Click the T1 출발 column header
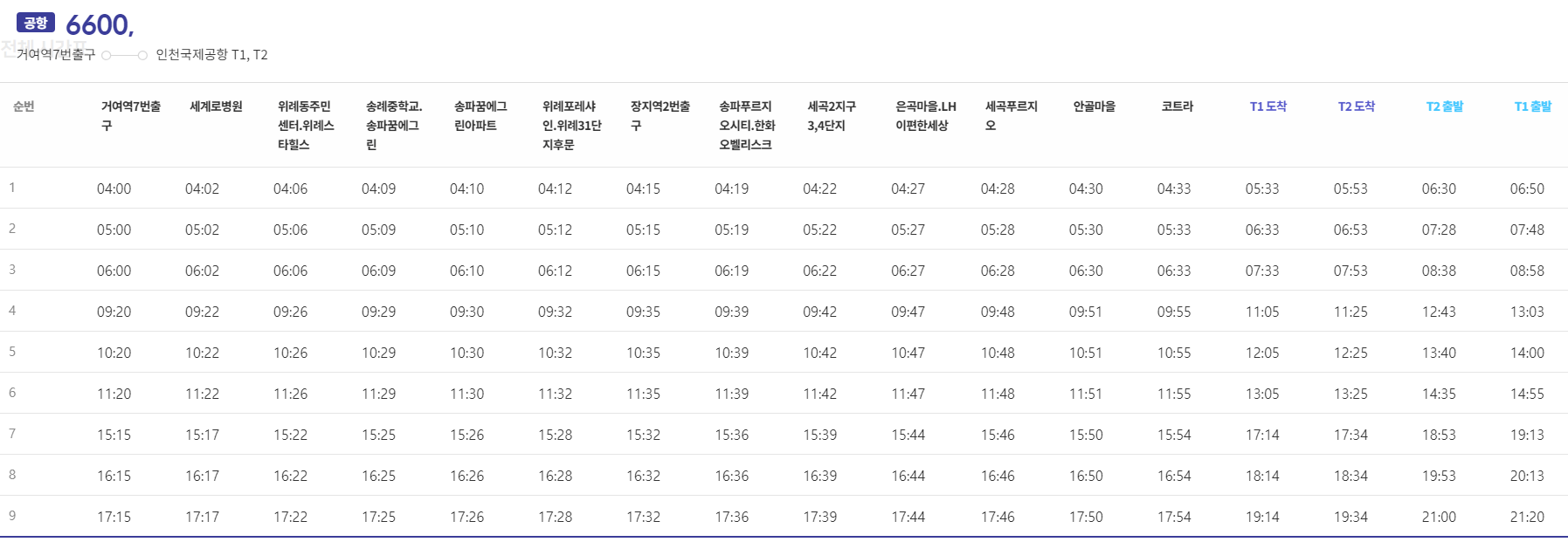1568x542 pixels. pyautogui.click(x=1533, y=106)
